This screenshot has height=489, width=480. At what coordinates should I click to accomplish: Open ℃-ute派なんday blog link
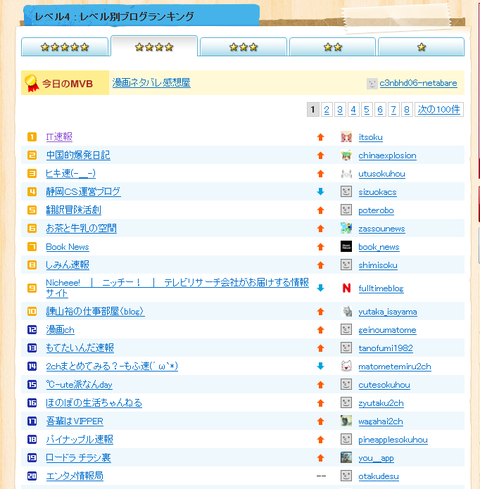(x=79, y=384)
